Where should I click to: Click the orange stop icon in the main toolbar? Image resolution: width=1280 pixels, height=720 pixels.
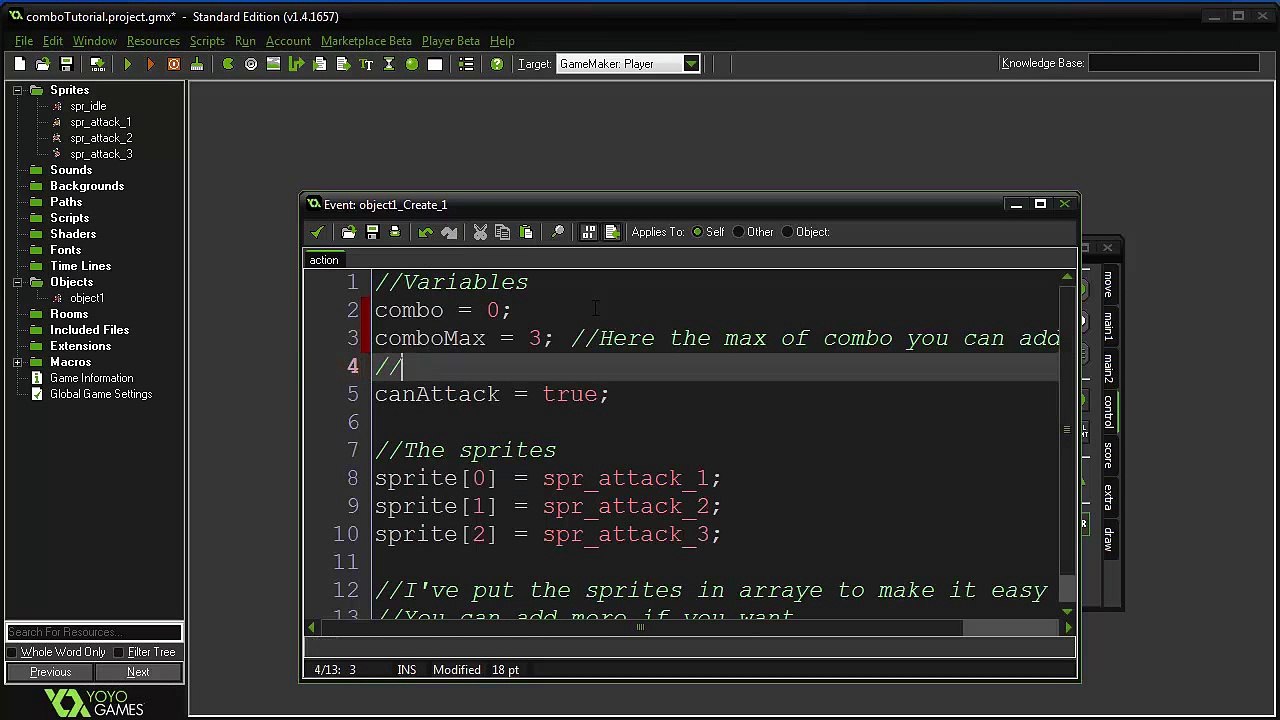click(174, 64)
